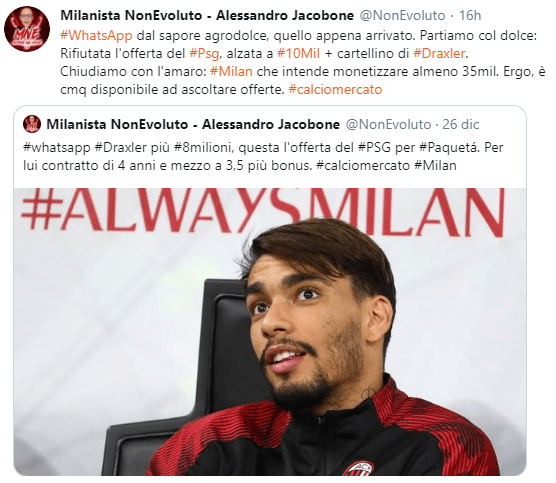The width and height of the screenshot is (556, 483).
Task: Click the quoted tweet text about Paquetá
Action: coord(263,156)
